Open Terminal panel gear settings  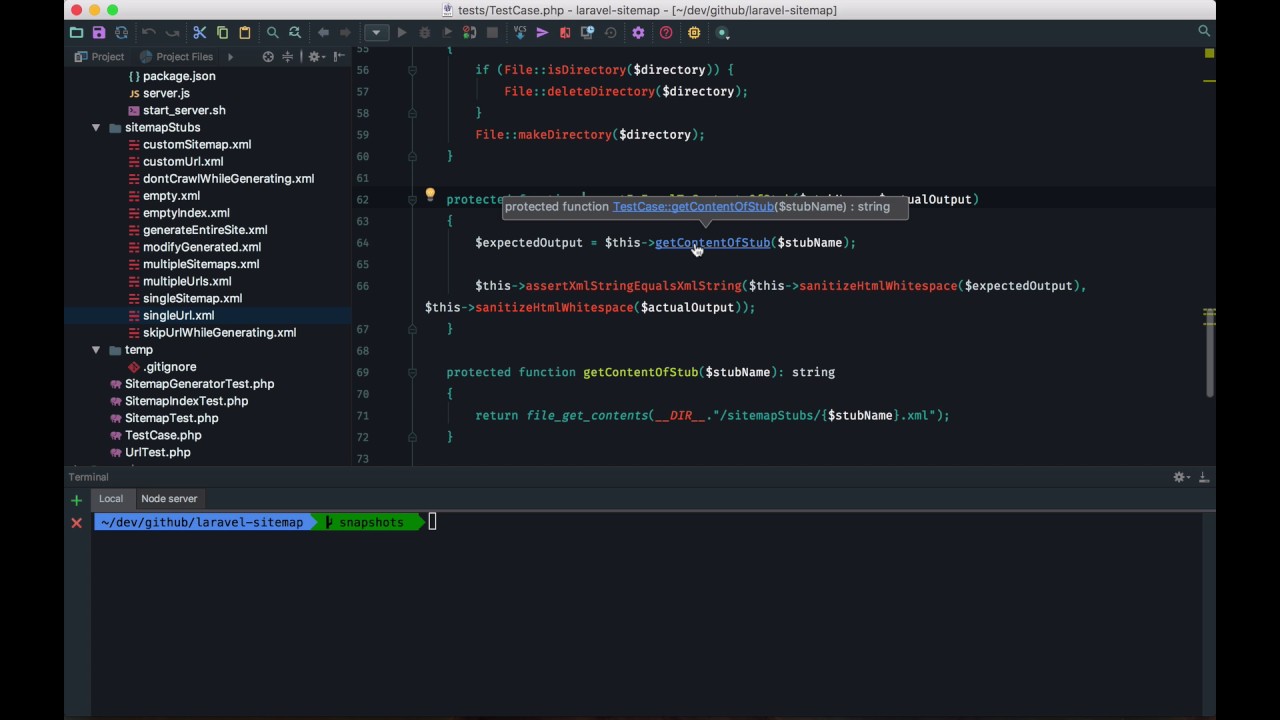1181,478
